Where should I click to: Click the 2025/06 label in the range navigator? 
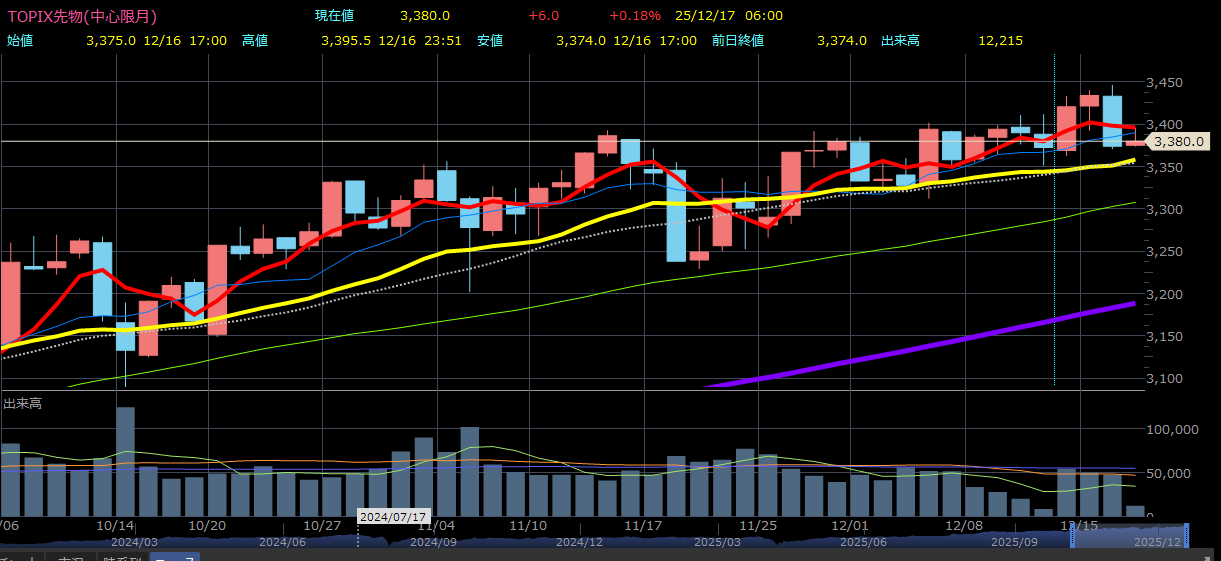[x=865, y=541]
